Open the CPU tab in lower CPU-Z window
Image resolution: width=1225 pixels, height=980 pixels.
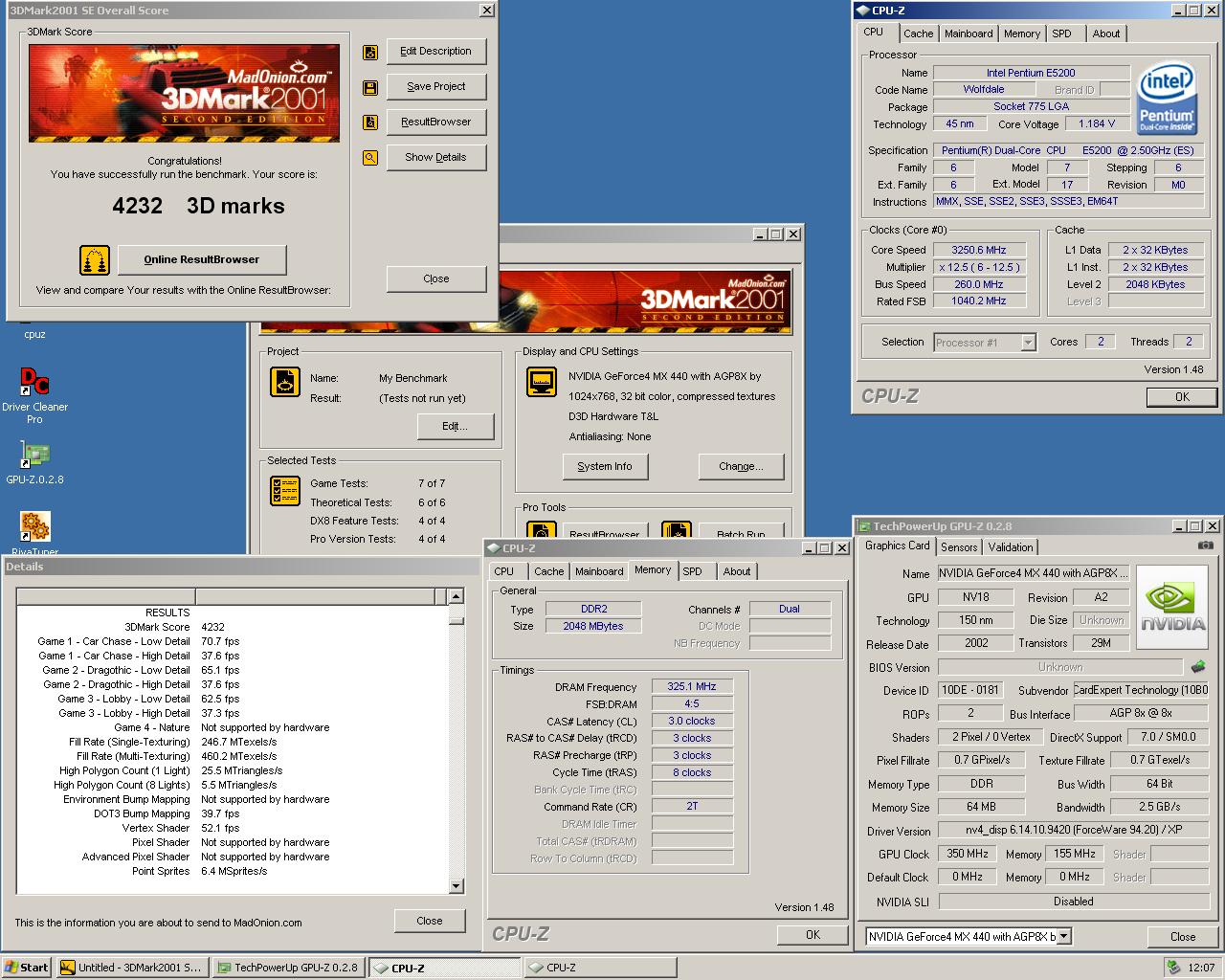(x=504, y=571)
